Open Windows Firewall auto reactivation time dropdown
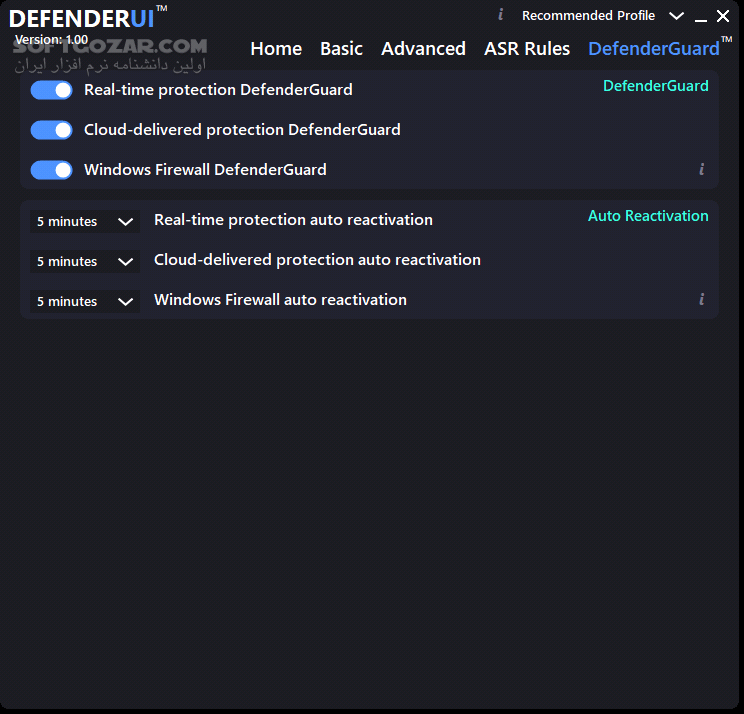 click(x=85, y=301)
